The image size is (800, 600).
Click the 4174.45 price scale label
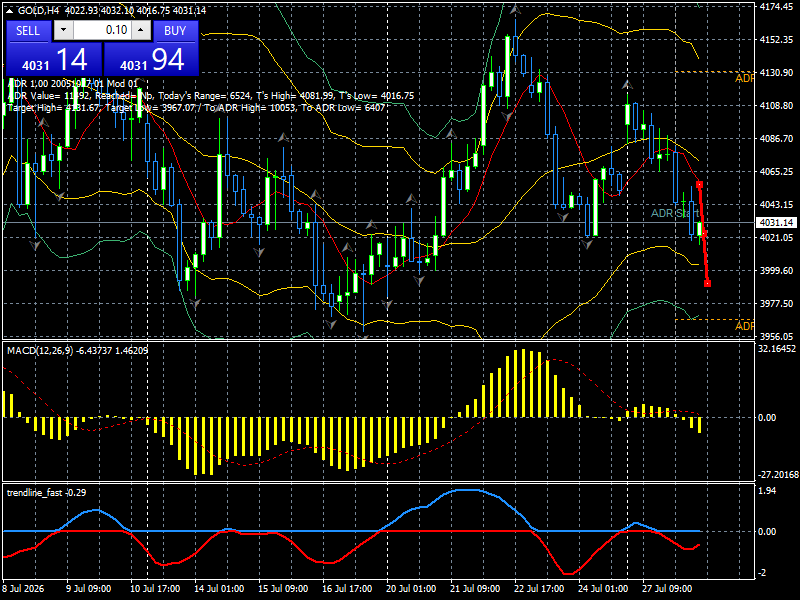click(777, 7)
